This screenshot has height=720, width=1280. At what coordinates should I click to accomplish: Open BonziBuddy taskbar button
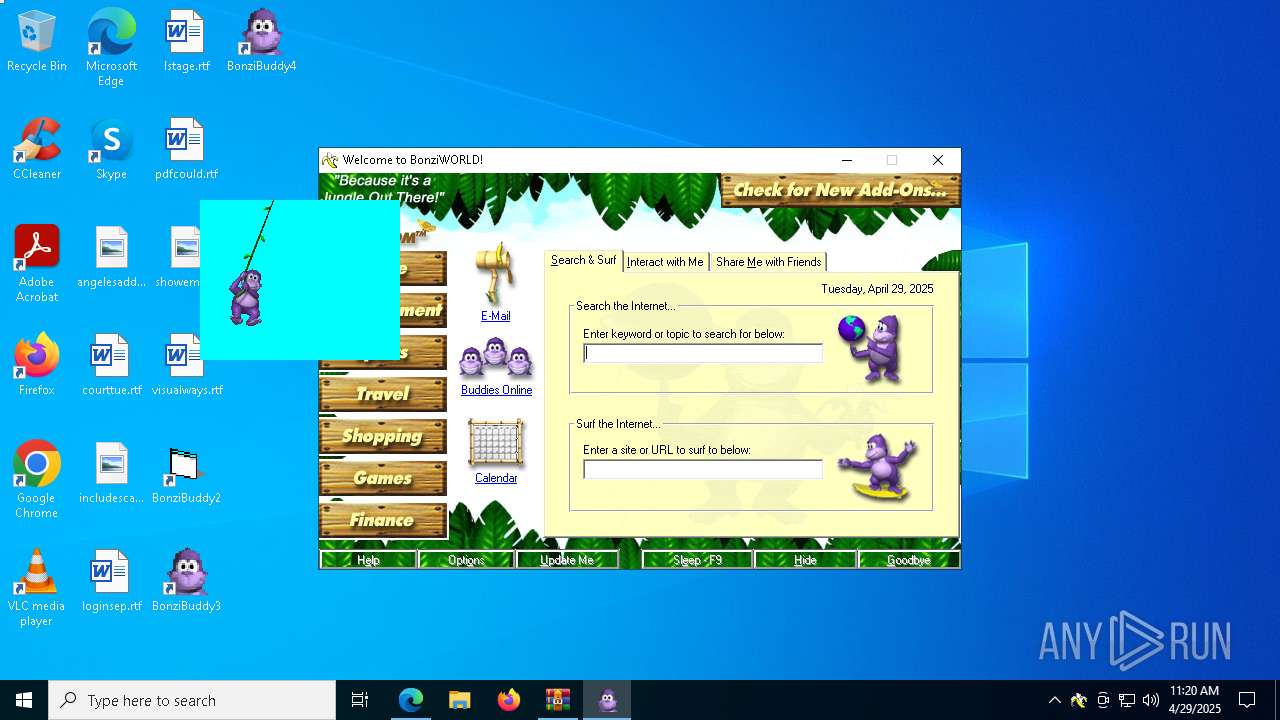click(607, 700)
